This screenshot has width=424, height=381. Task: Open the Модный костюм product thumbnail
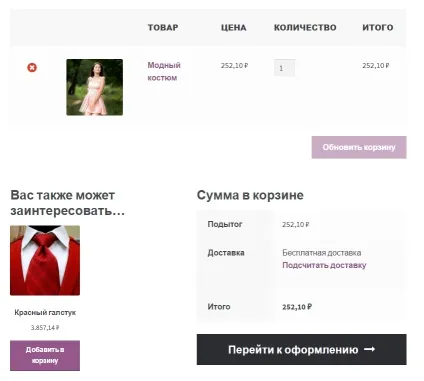(95, 87)
